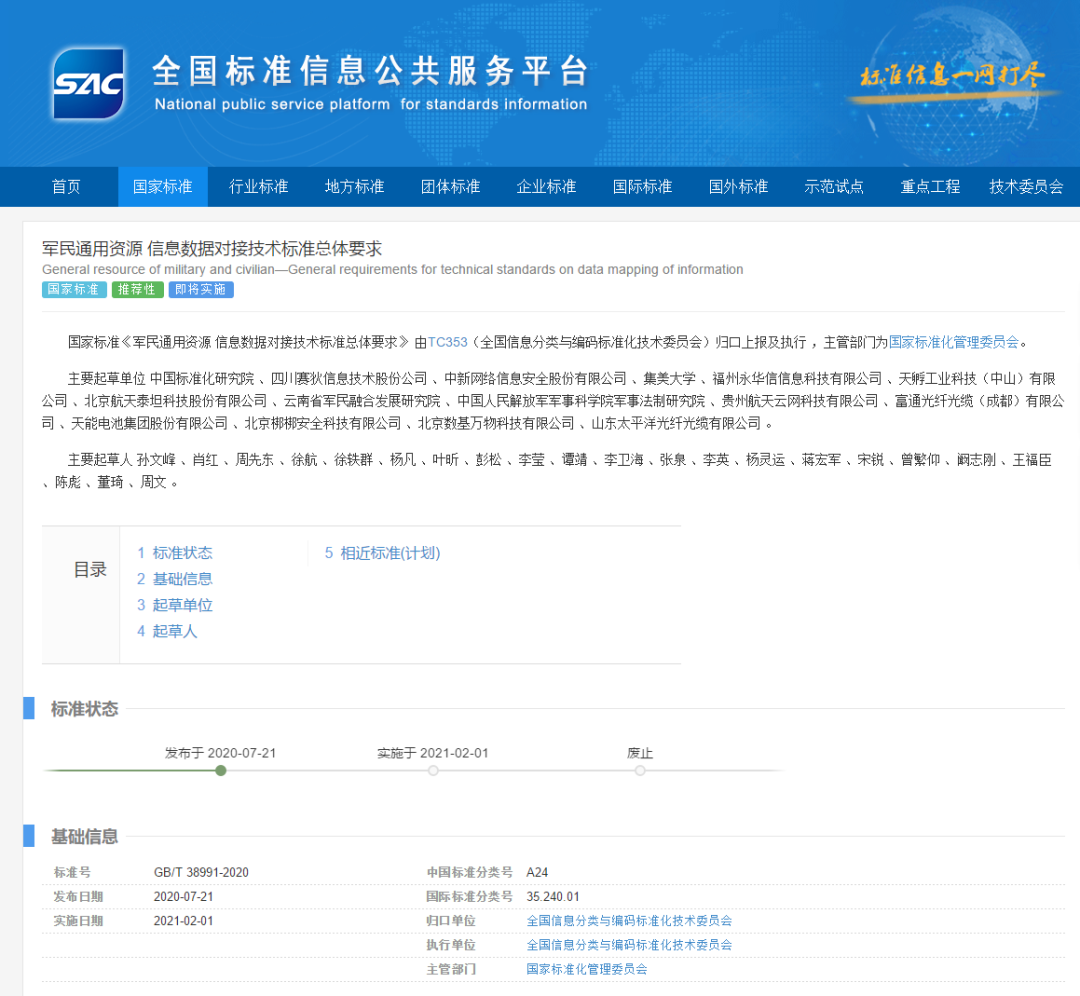Open the 技术委员会 page
This screenshot has width=1080, height=996.
click(x=1026, y=186)
